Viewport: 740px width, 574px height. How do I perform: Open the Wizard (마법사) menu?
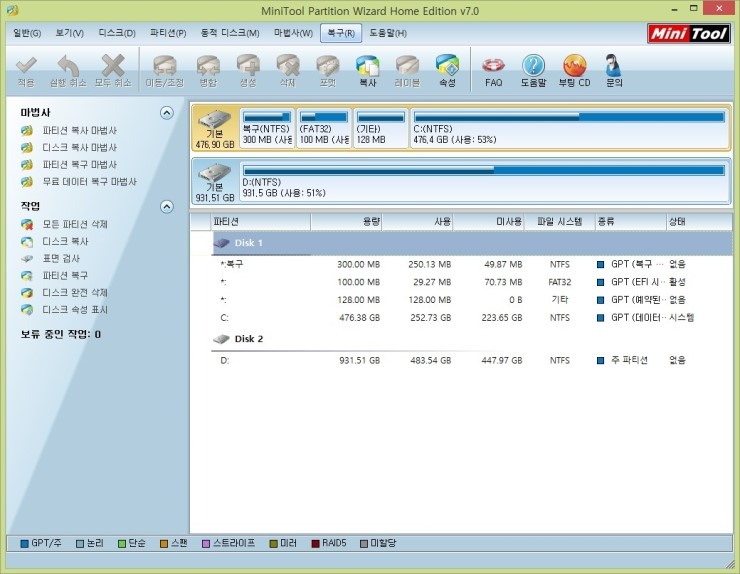(x=293, y=33)
